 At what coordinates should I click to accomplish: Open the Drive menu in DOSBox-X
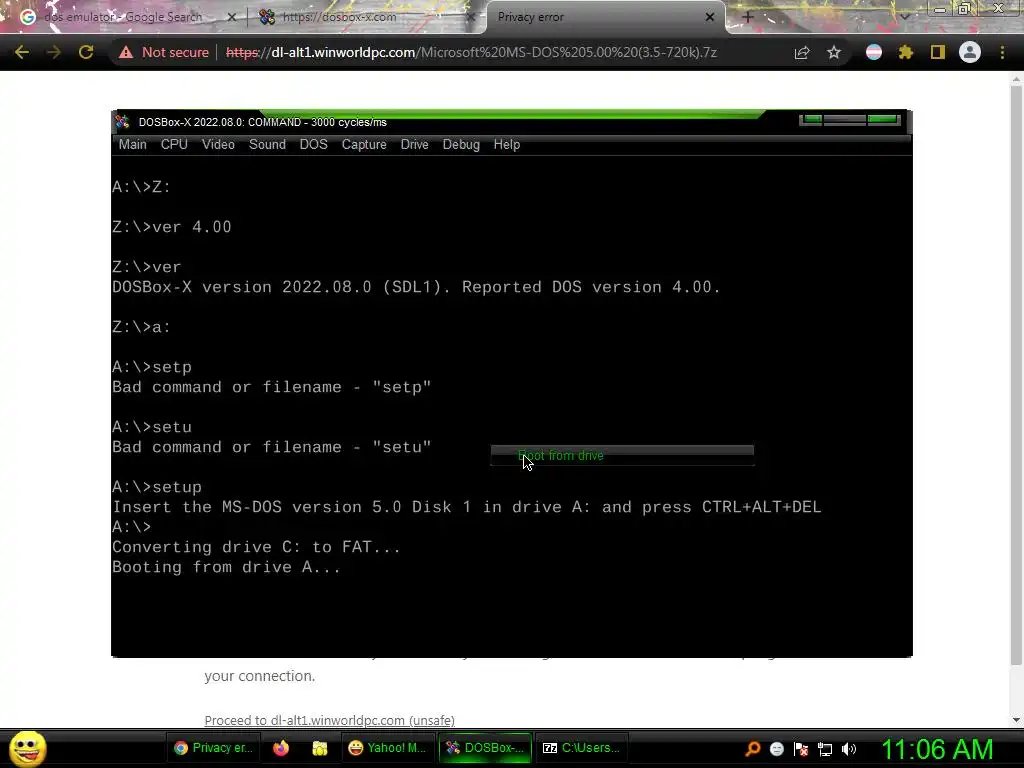pyautogui.click(x=415, y=144)
